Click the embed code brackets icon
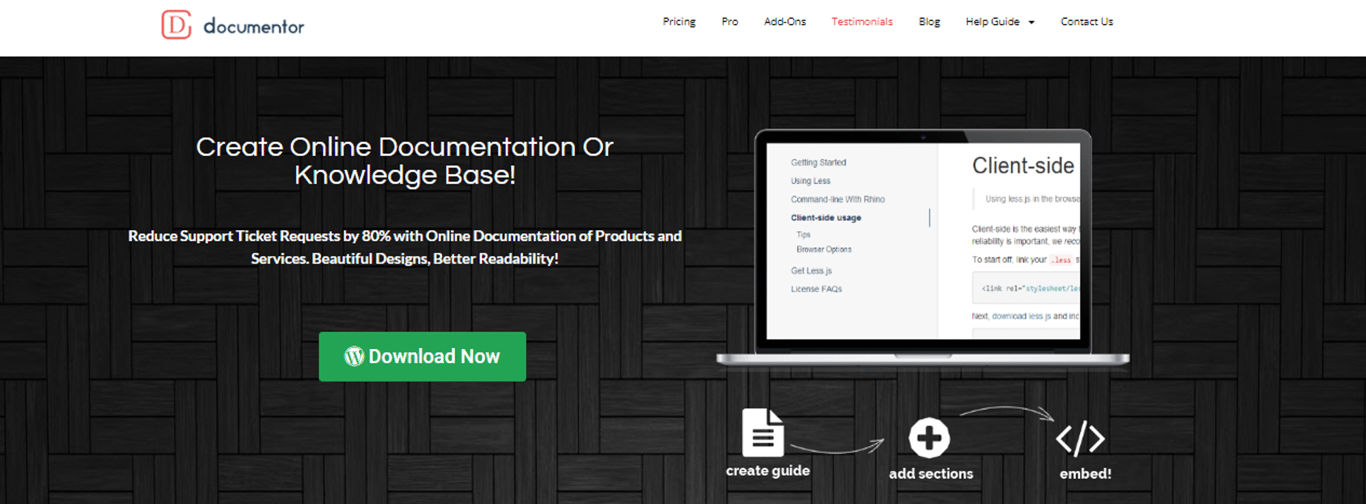This screenshot has width=1366, height=504. click(1081, 438)
